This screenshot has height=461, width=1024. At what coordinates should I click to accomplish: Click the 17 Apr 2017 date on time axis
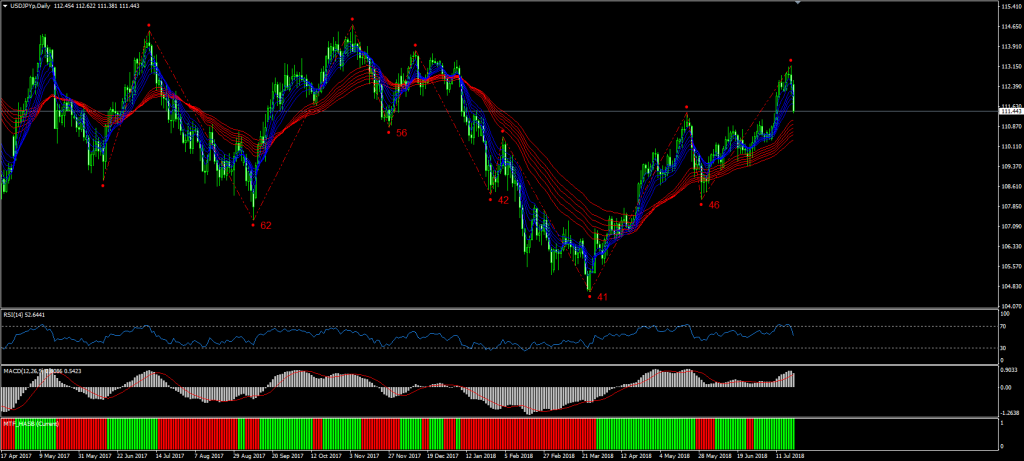pos(18,455)
